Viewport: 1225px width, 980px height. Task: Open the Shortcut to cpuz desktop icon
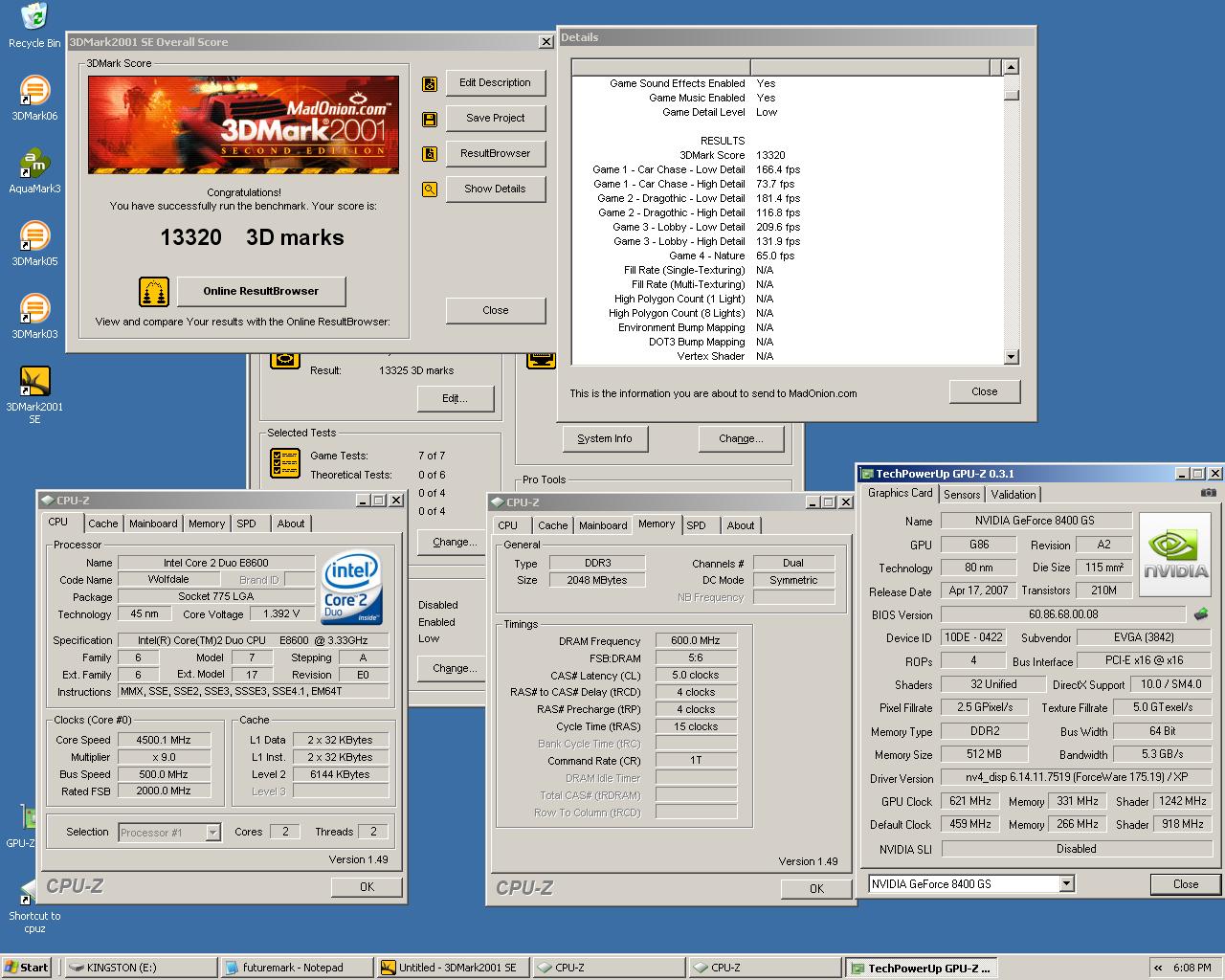tap(34, 907)
